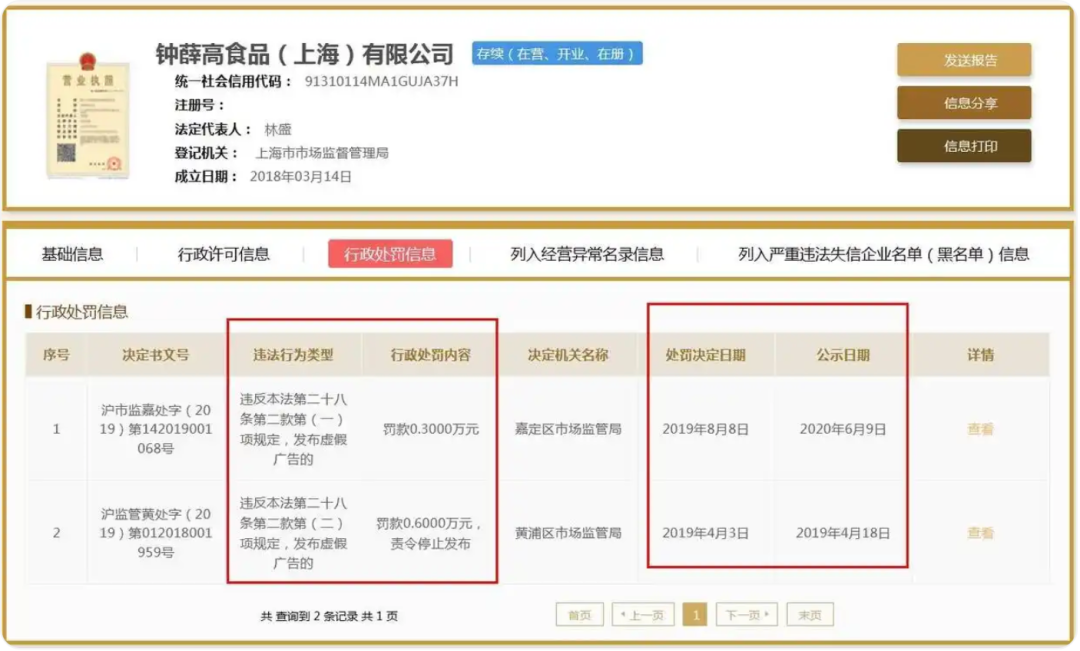This screenshot has height=651, width=1080.
Task: Click the 法定代表人 label
Action: 214,130
